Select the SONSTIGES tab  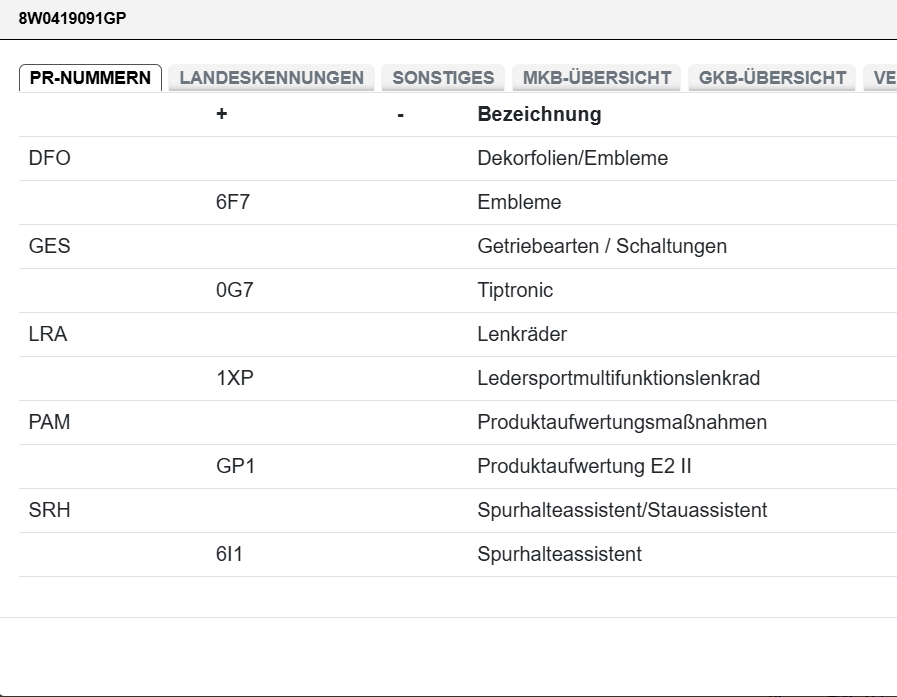point(443,78)
